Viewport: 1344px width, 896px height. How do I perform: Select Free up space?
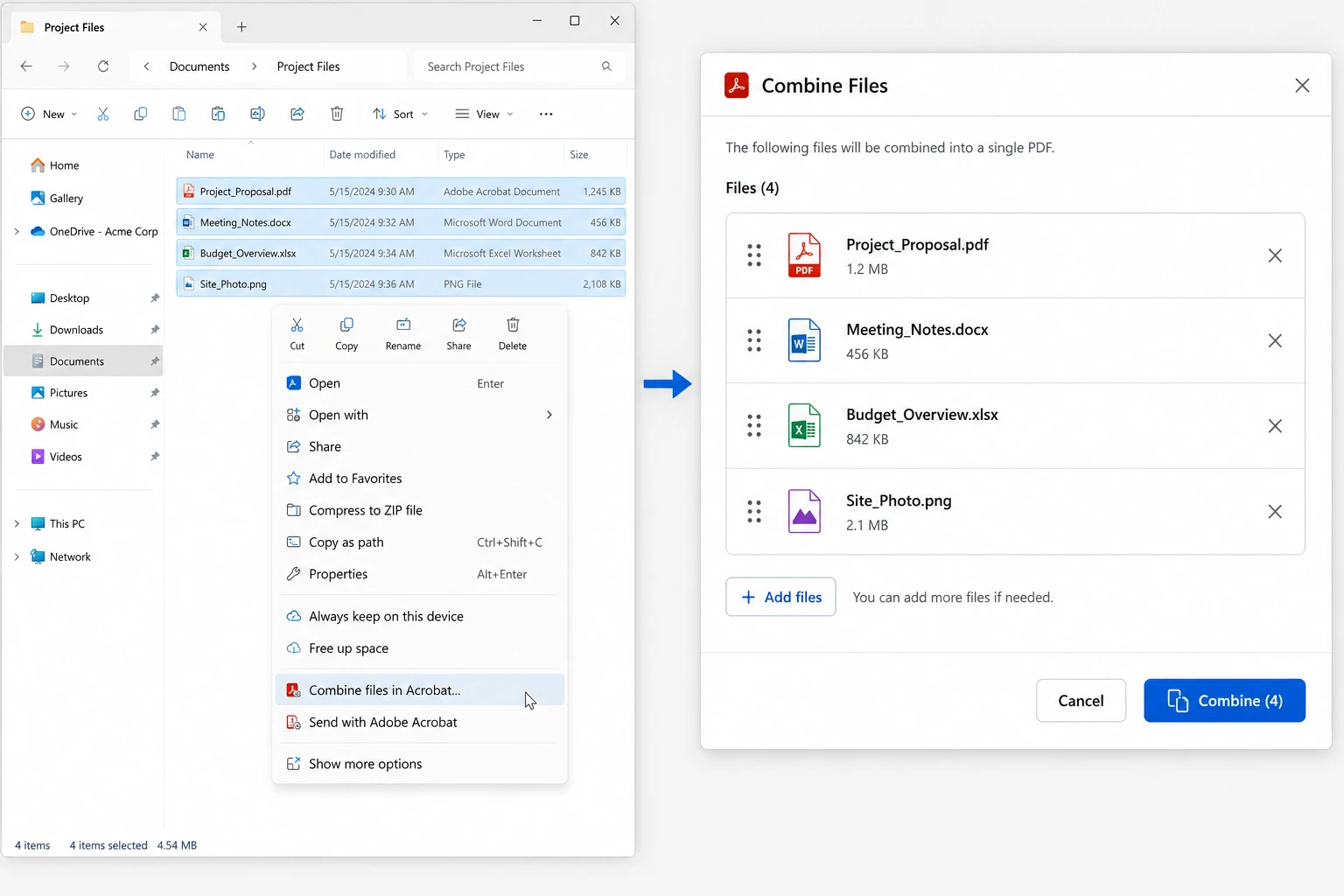click(420, 648)
